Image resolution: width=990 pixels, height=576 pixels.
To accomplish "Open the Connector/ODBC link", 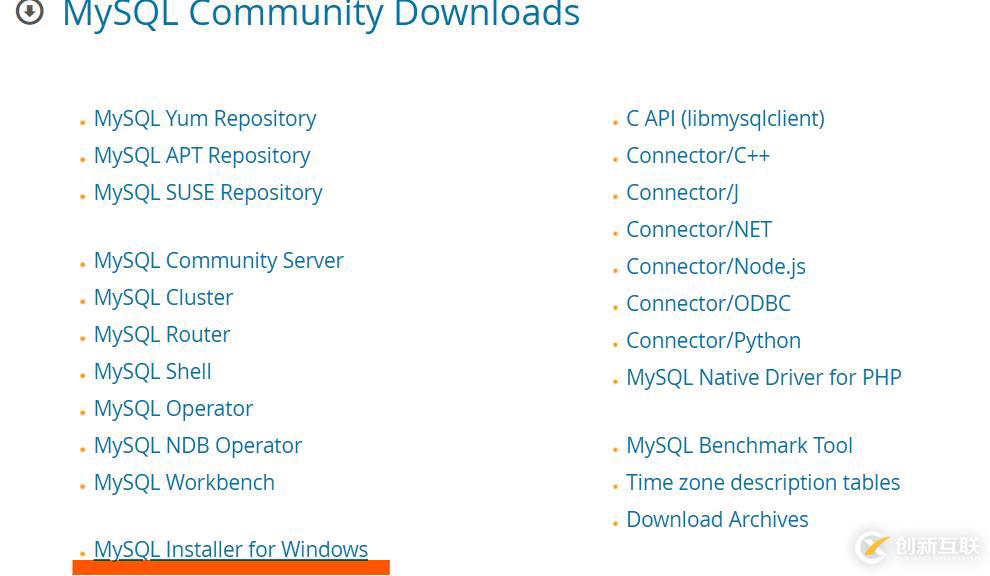I will click(x=708, y=304).
